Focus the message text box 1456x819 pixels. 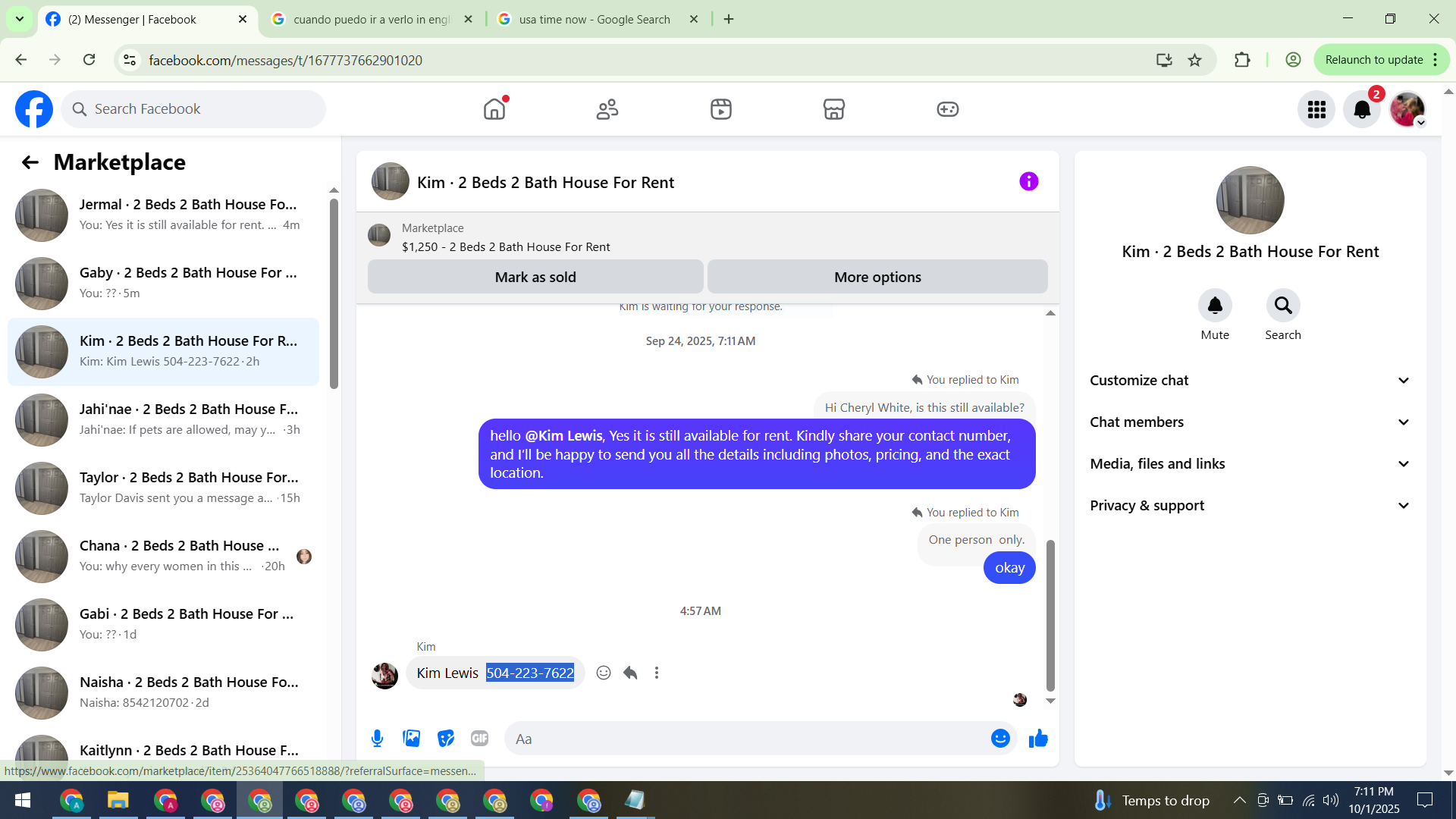[761, 739]
